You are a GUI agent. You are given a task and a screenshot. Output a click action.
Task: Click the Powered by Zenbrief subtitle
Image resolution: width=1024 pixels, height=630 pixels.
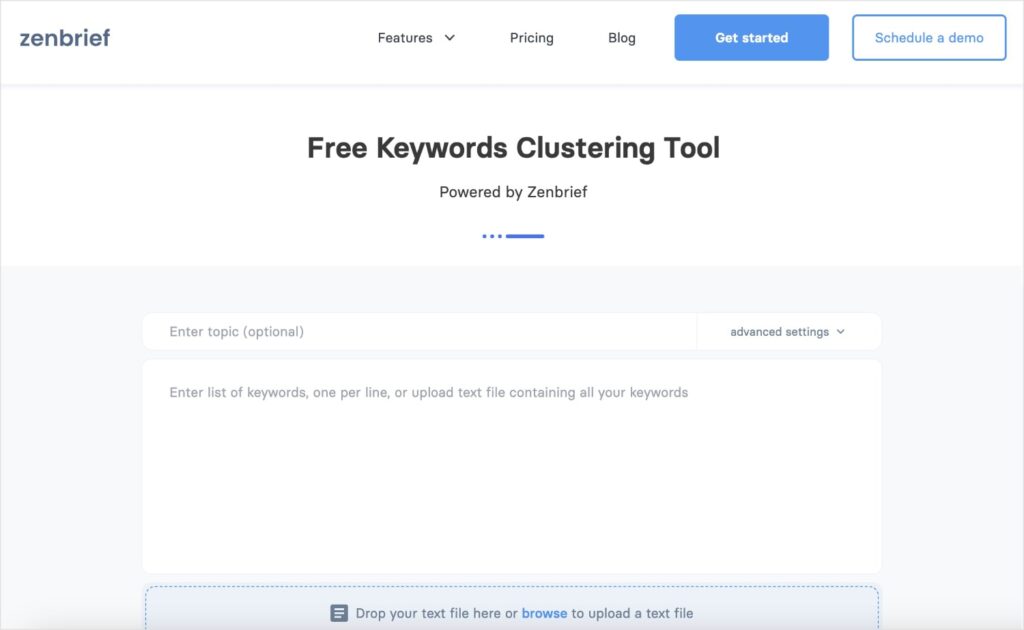(512, 192)
